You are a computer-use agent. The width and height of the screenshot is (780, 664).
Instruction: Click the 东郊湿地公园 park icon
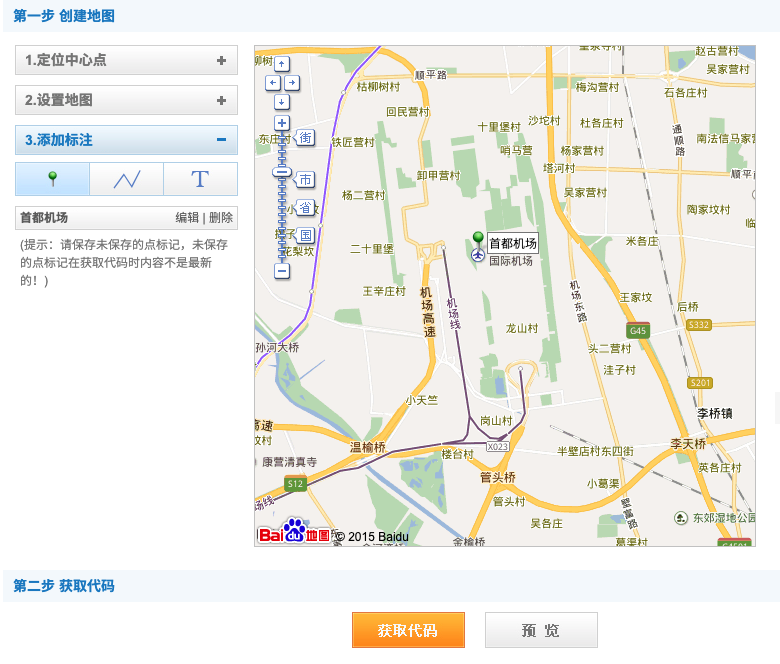[x=681, y=518]
